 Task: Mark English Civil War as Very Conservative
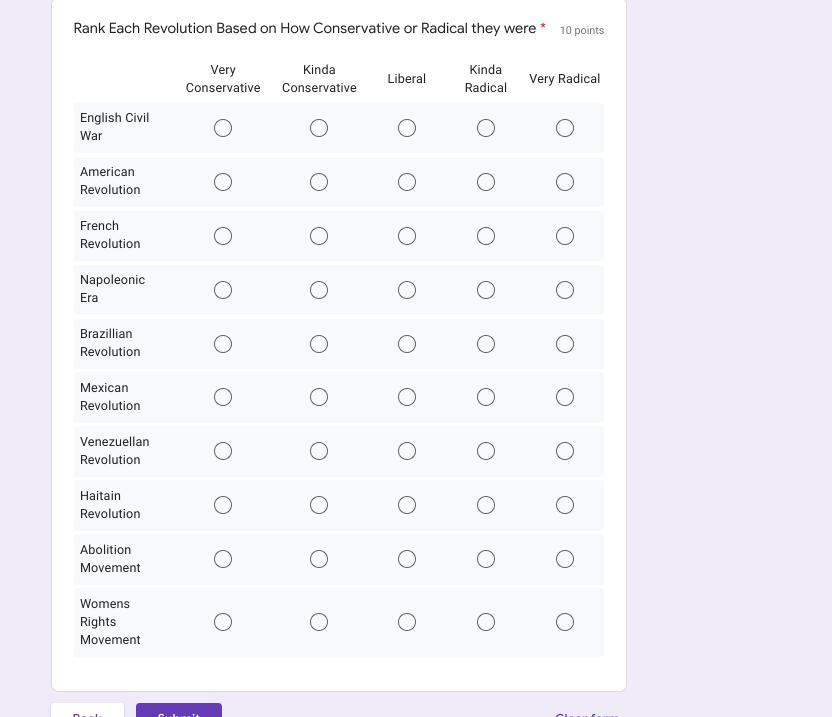[223, 128]
